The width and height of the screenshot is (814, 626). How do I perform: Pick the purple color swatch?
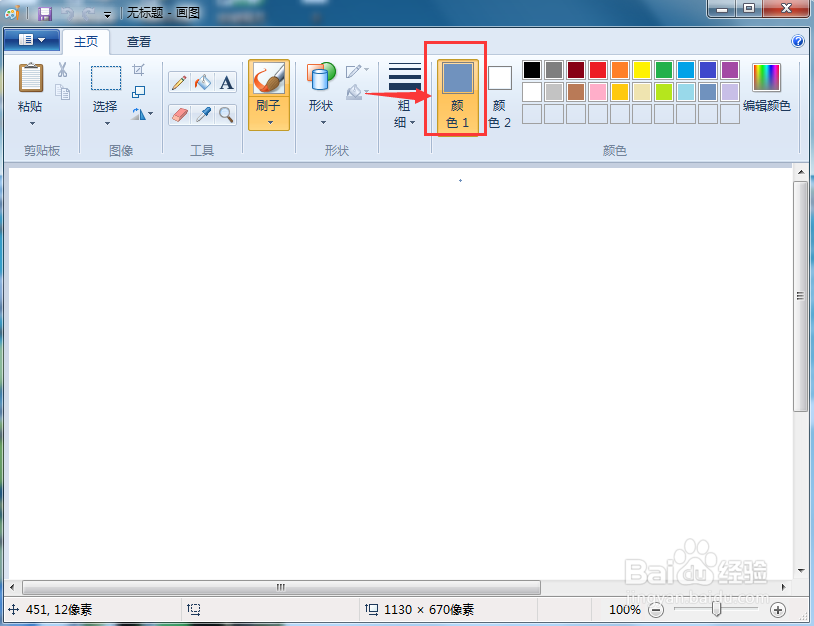730,70
